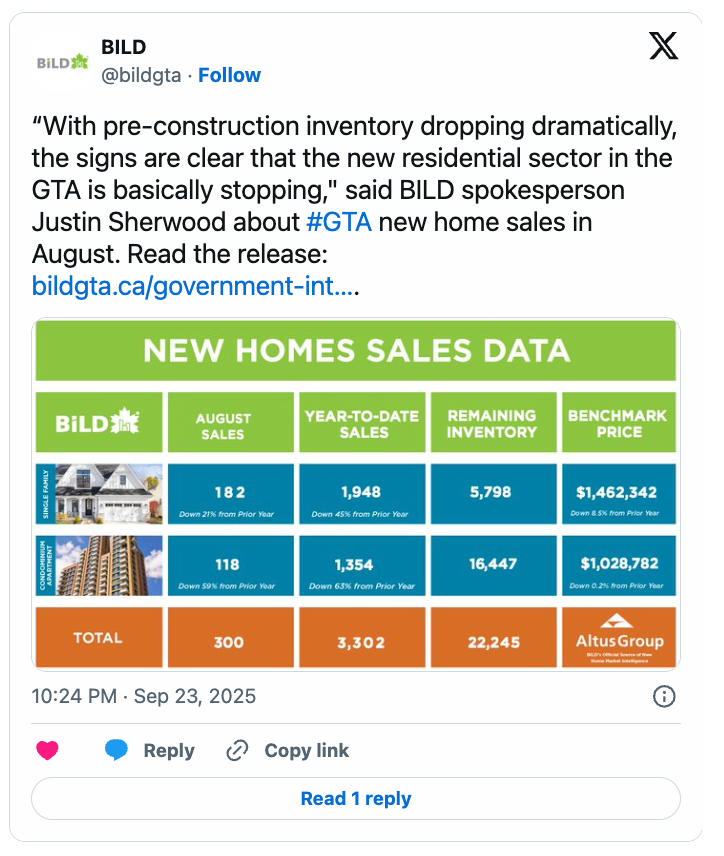Open the #GTA hashtag link
Screen dimensions: 724x856
pyautogui.click(x=339, y=222)
